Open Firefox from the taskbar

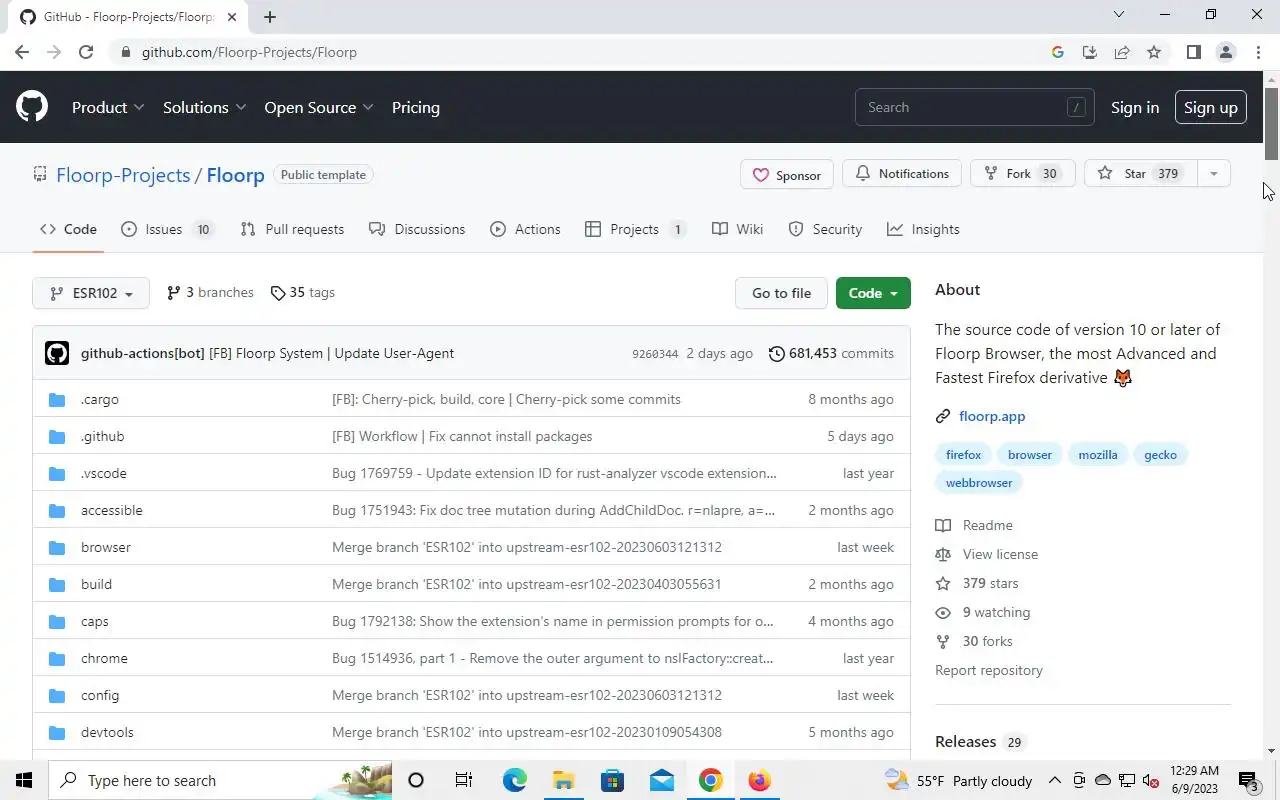click(x=760, y=780)
